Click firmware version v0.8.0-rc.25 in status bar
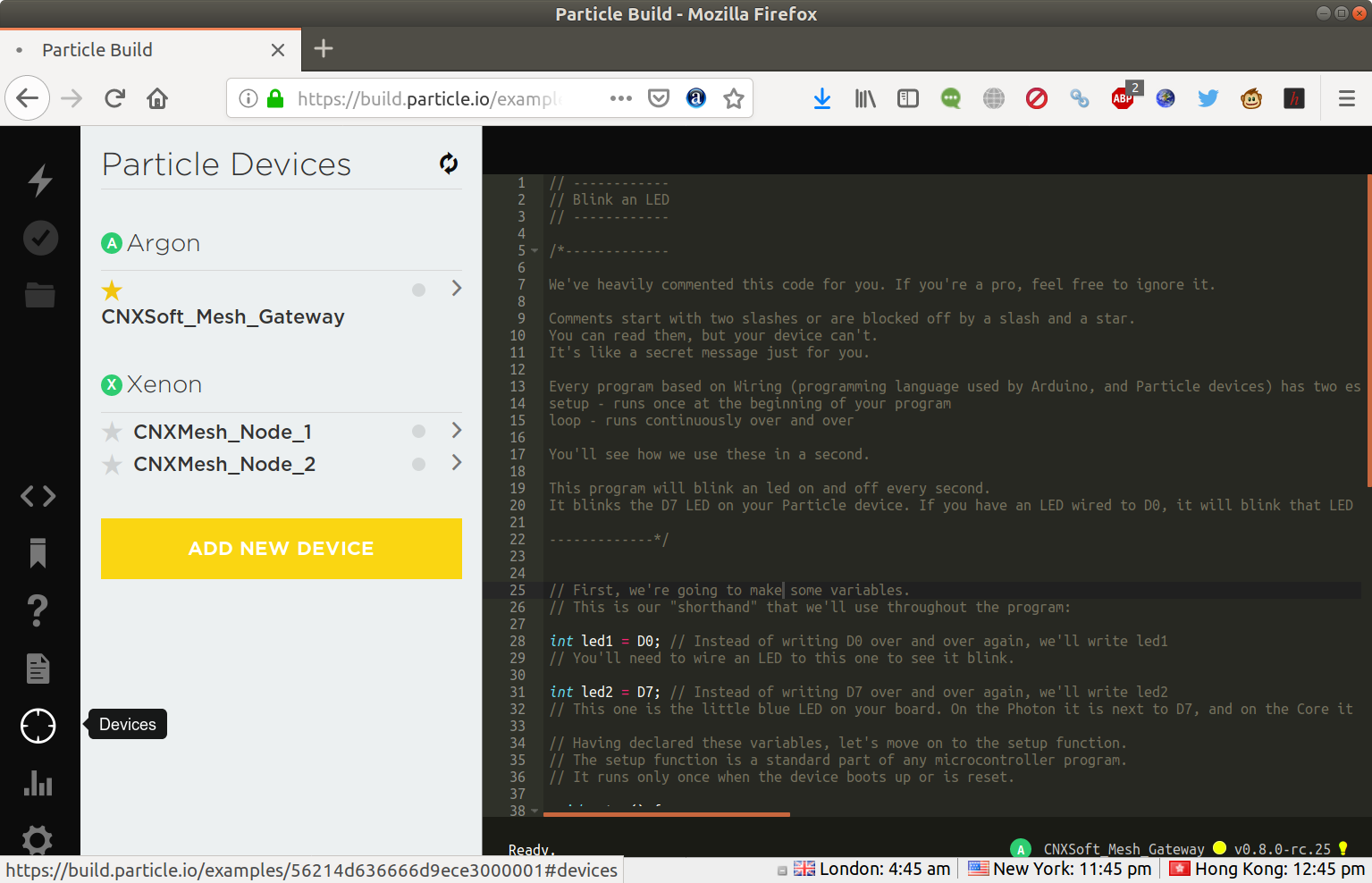 1283,849
